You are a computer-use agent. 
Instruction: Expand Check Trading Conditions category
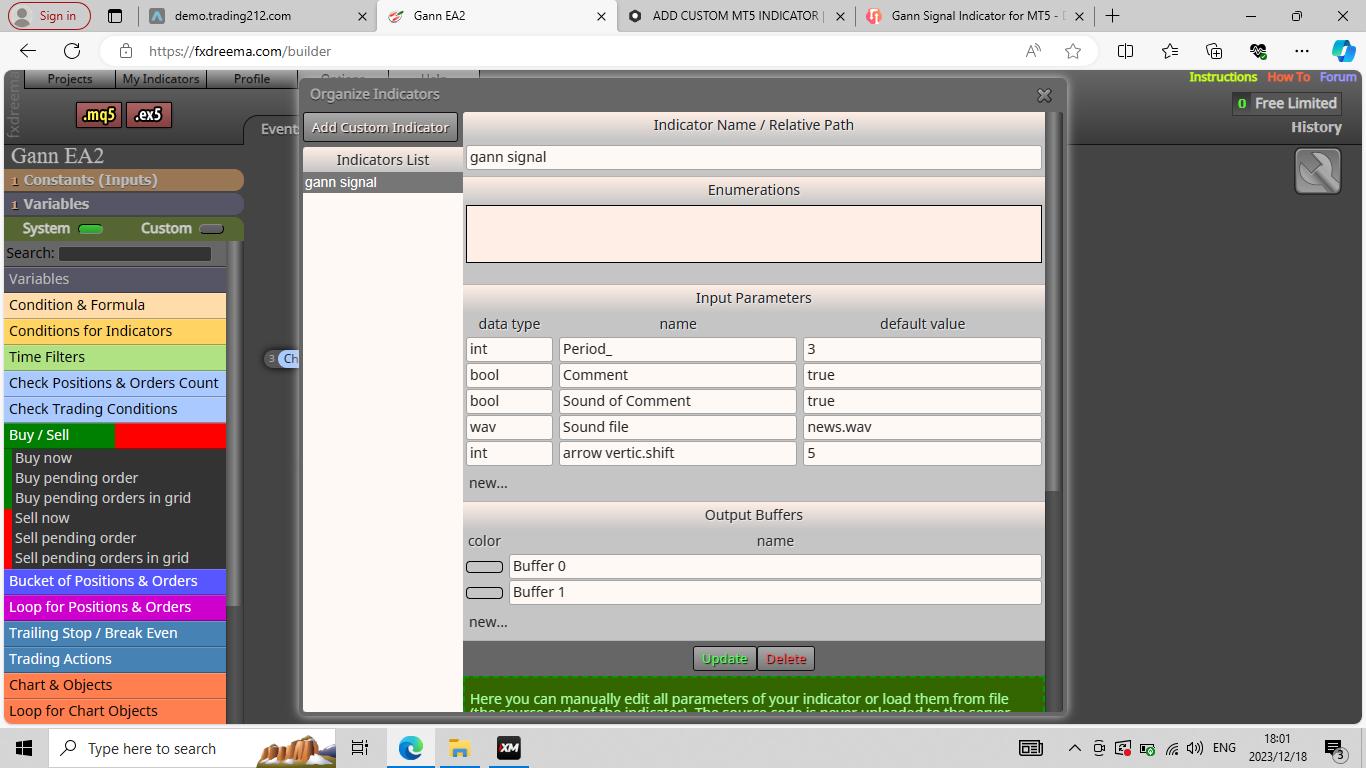tap(115, 409)
